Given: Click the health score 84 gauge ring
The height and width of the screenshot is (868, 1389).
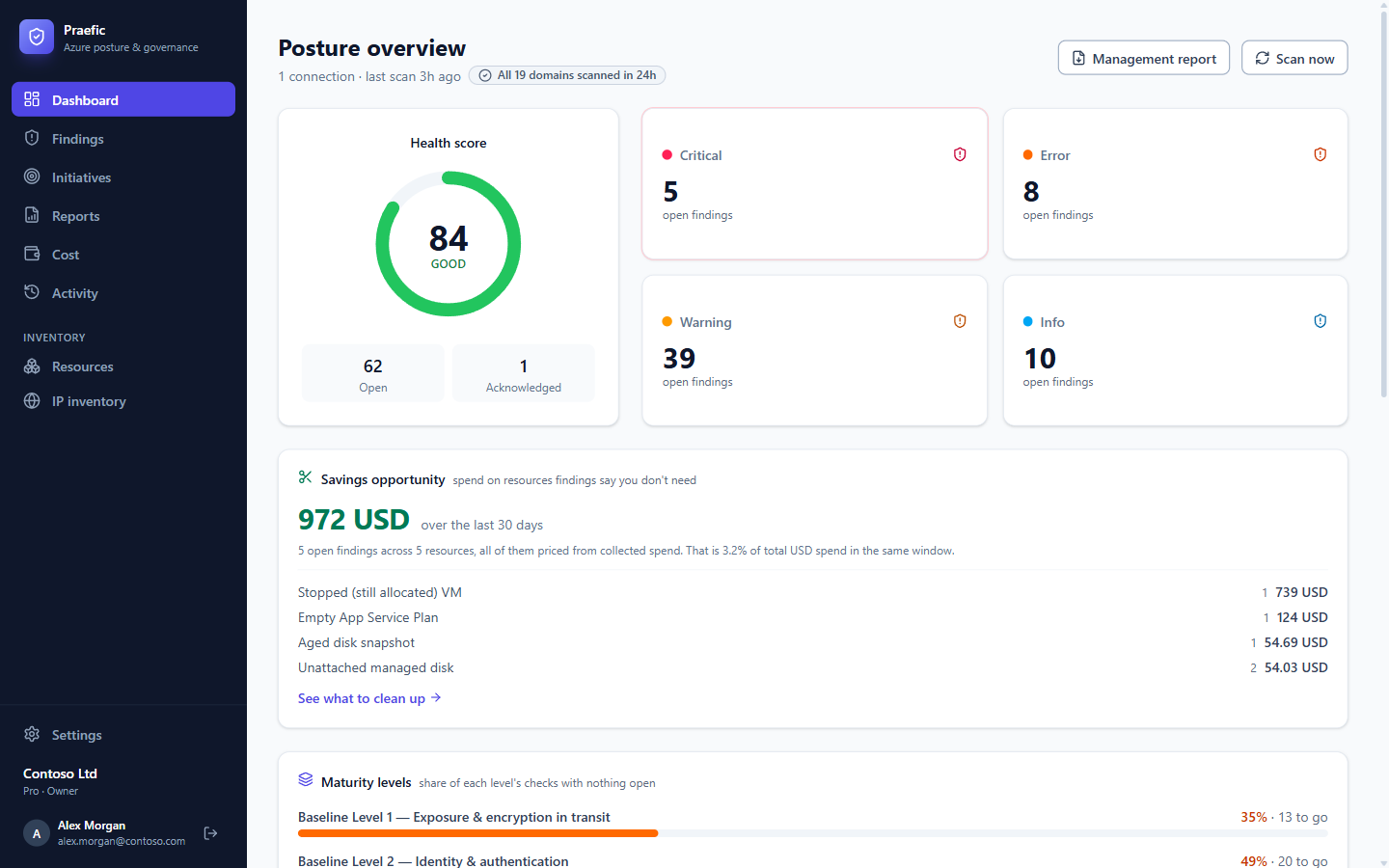Looking at the screenshot, I should coord(449,243).
